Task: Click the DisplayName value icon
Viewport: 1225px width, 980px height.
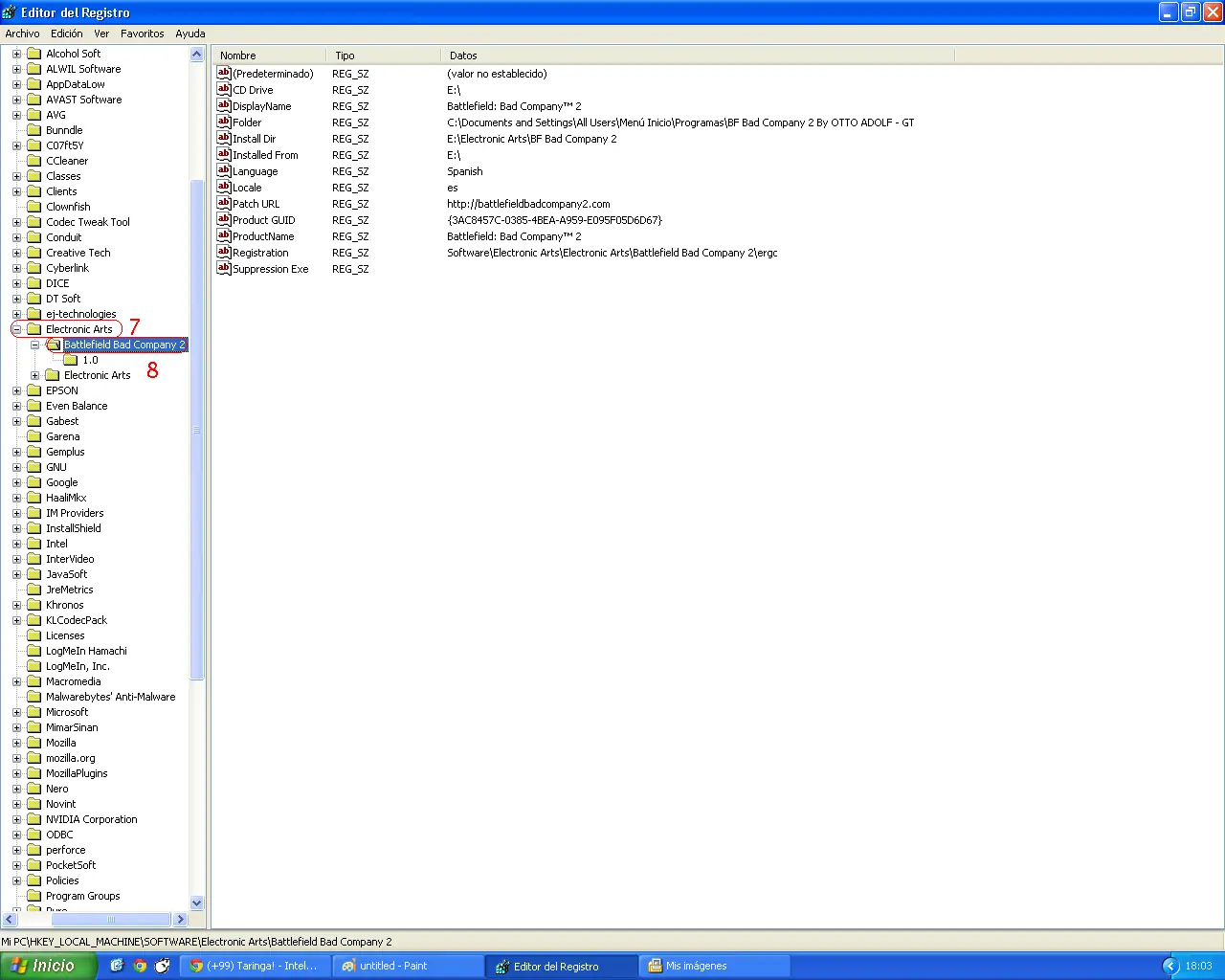Action: coord(224,106)
